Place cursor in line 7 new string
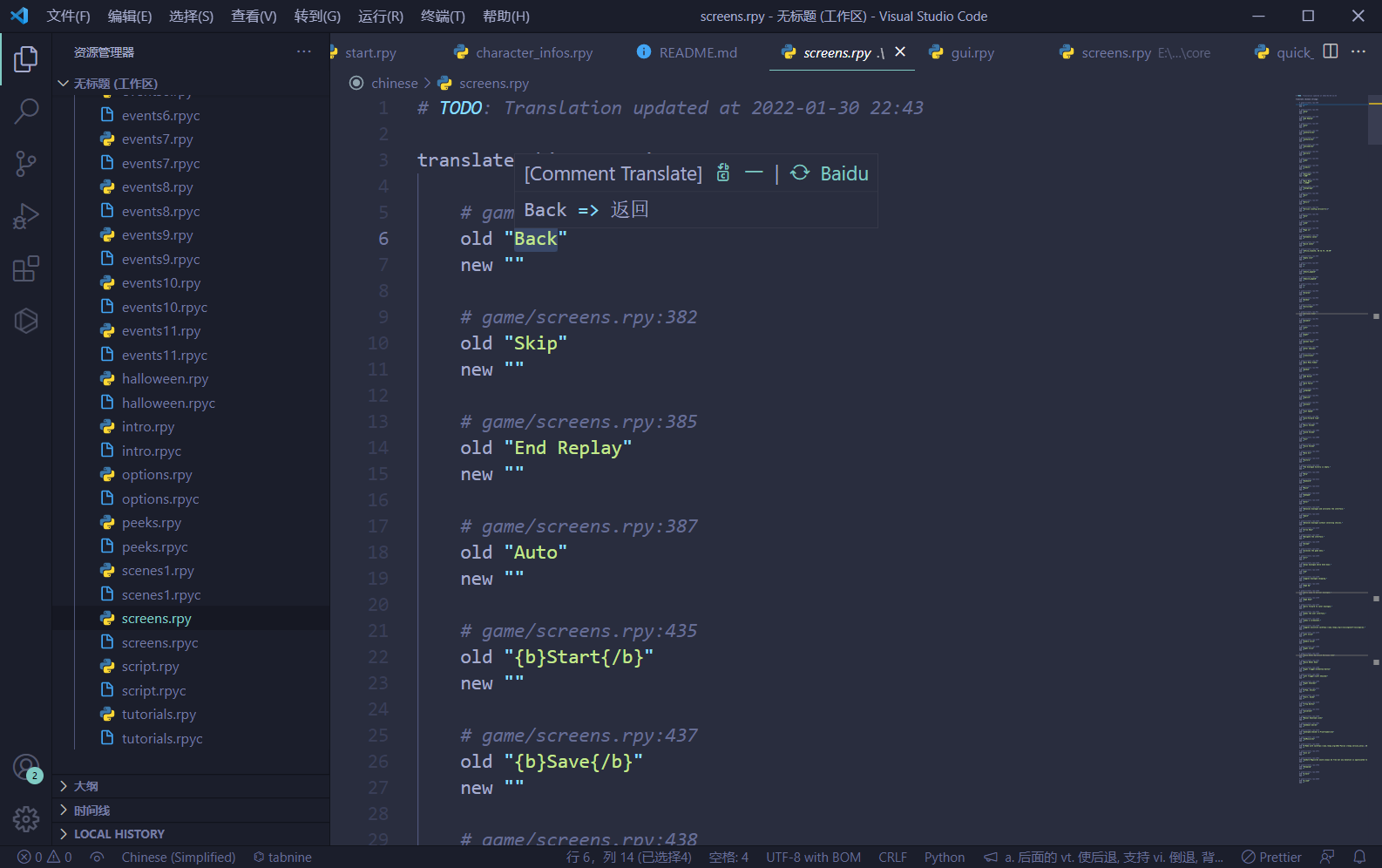 click(x=514, y=265)
